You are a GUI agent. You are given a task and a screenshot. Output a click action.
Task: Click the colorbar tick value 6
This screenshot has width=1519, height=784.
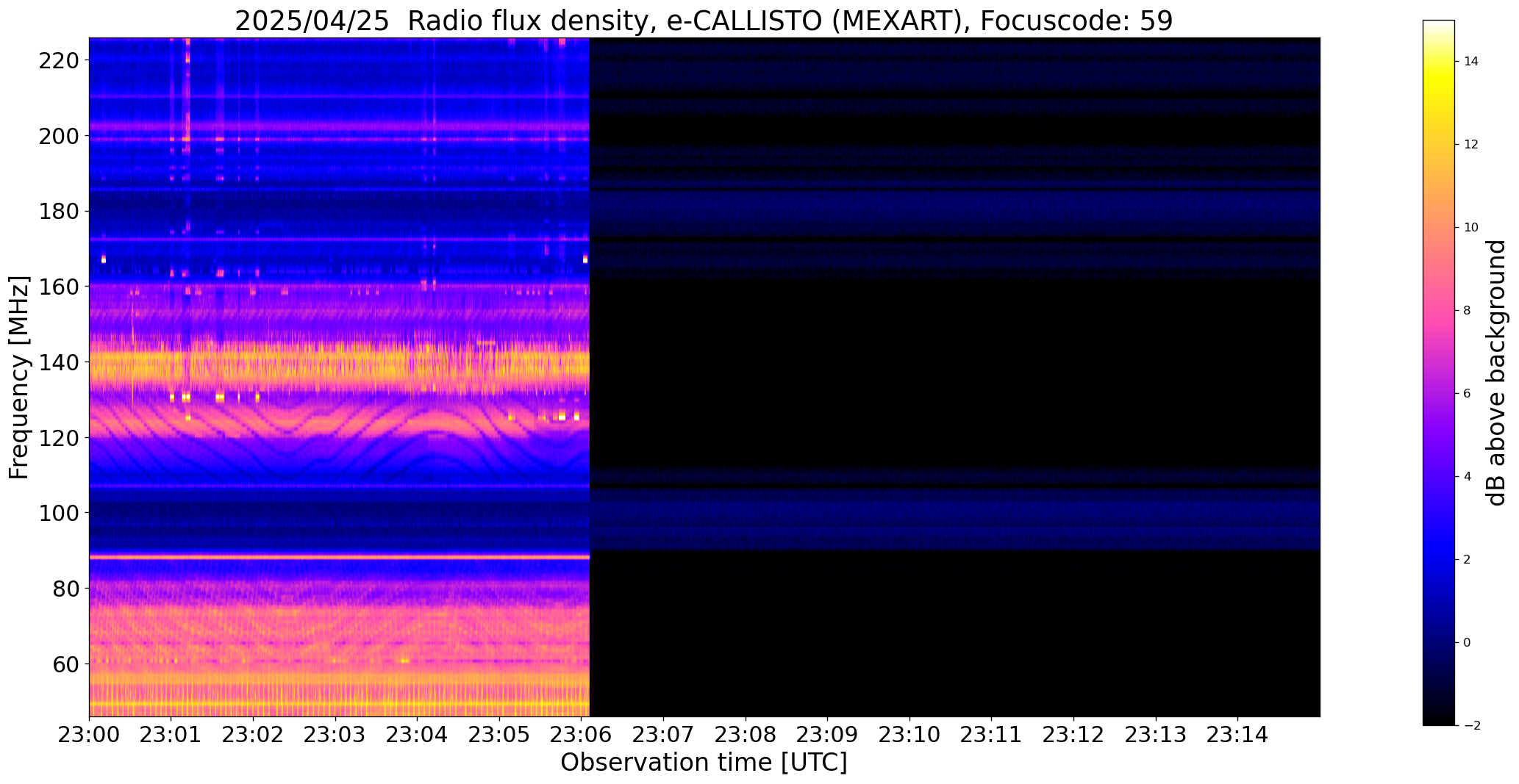[x=1468, y=394]
